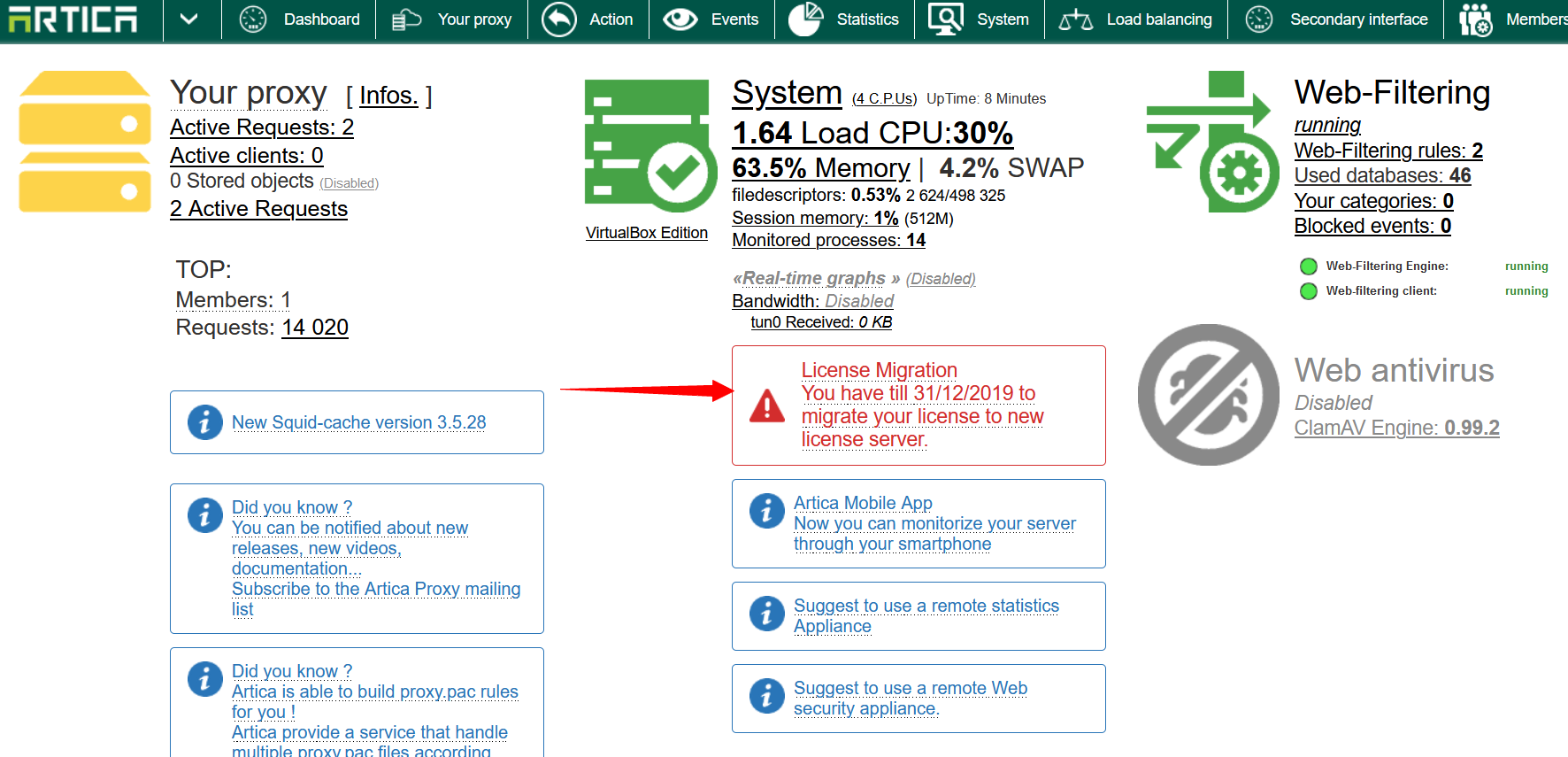Click the green System server check icon
The width and height of the screenshot is (1568, 757).
(x=650, y=146)
